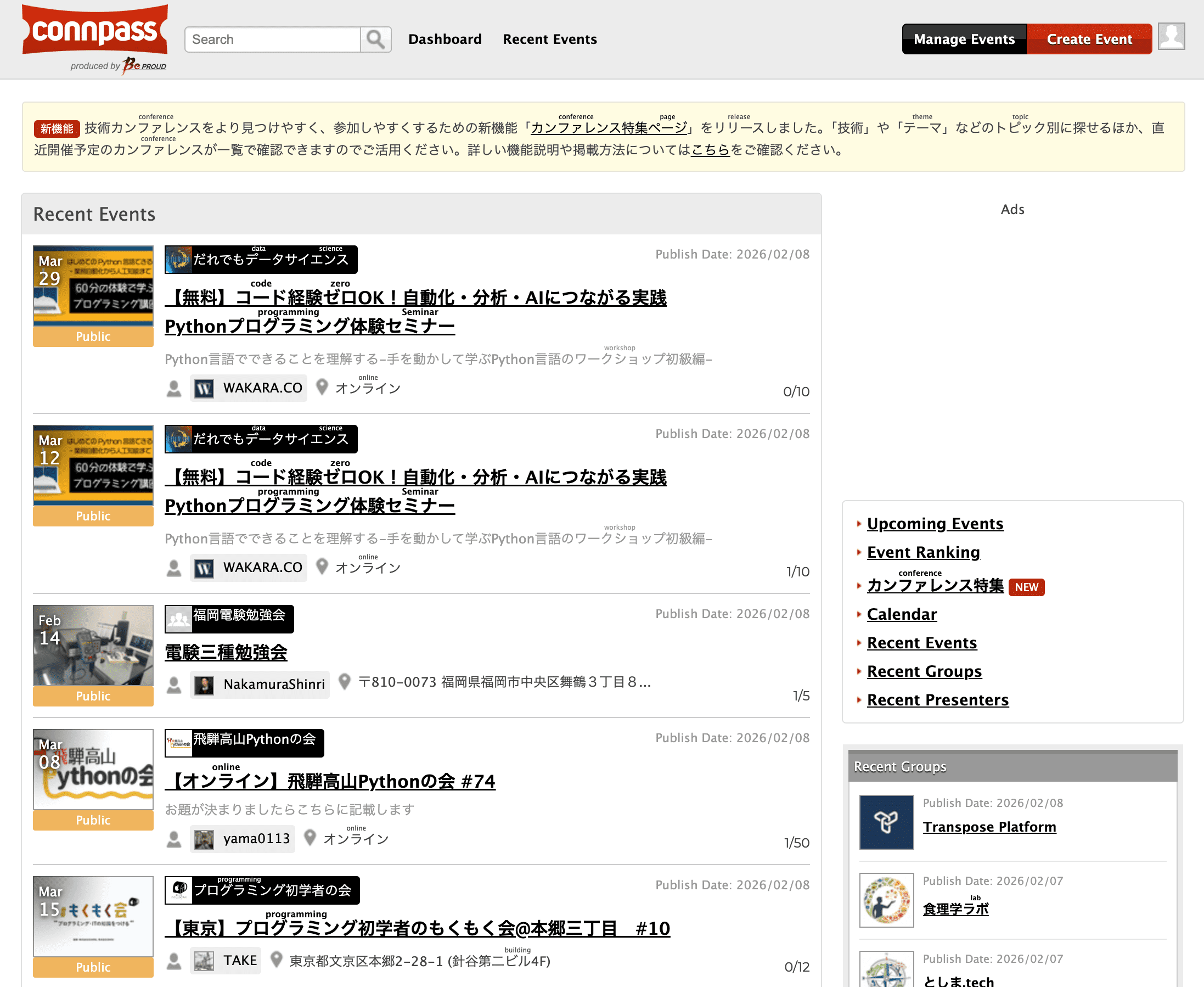Open the 食理学ラボ group thumbnail

coord(886,899)
